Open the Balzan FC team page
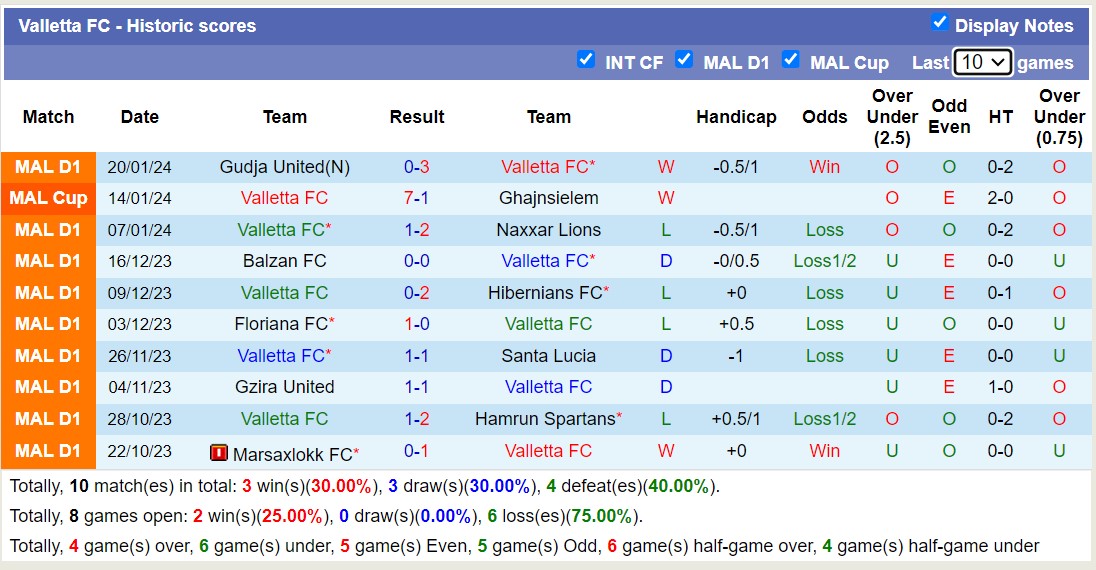This screenshot has width=1096, height=570. tap(285, 261)
